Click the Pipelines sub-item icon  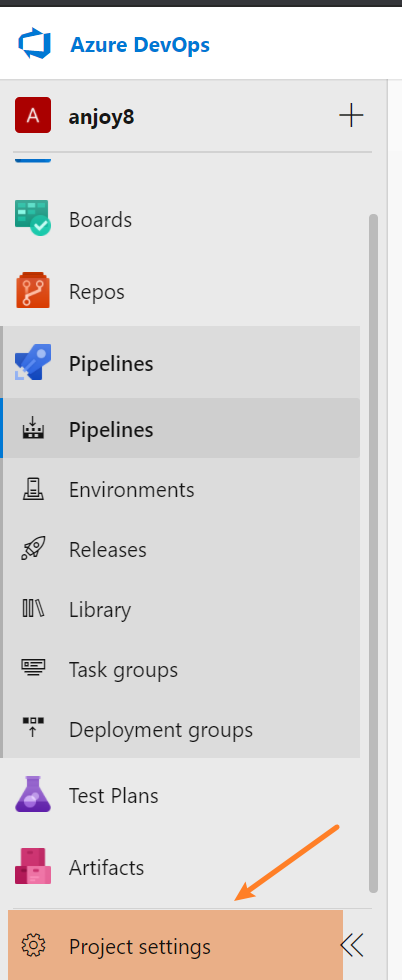pos(33,429)
